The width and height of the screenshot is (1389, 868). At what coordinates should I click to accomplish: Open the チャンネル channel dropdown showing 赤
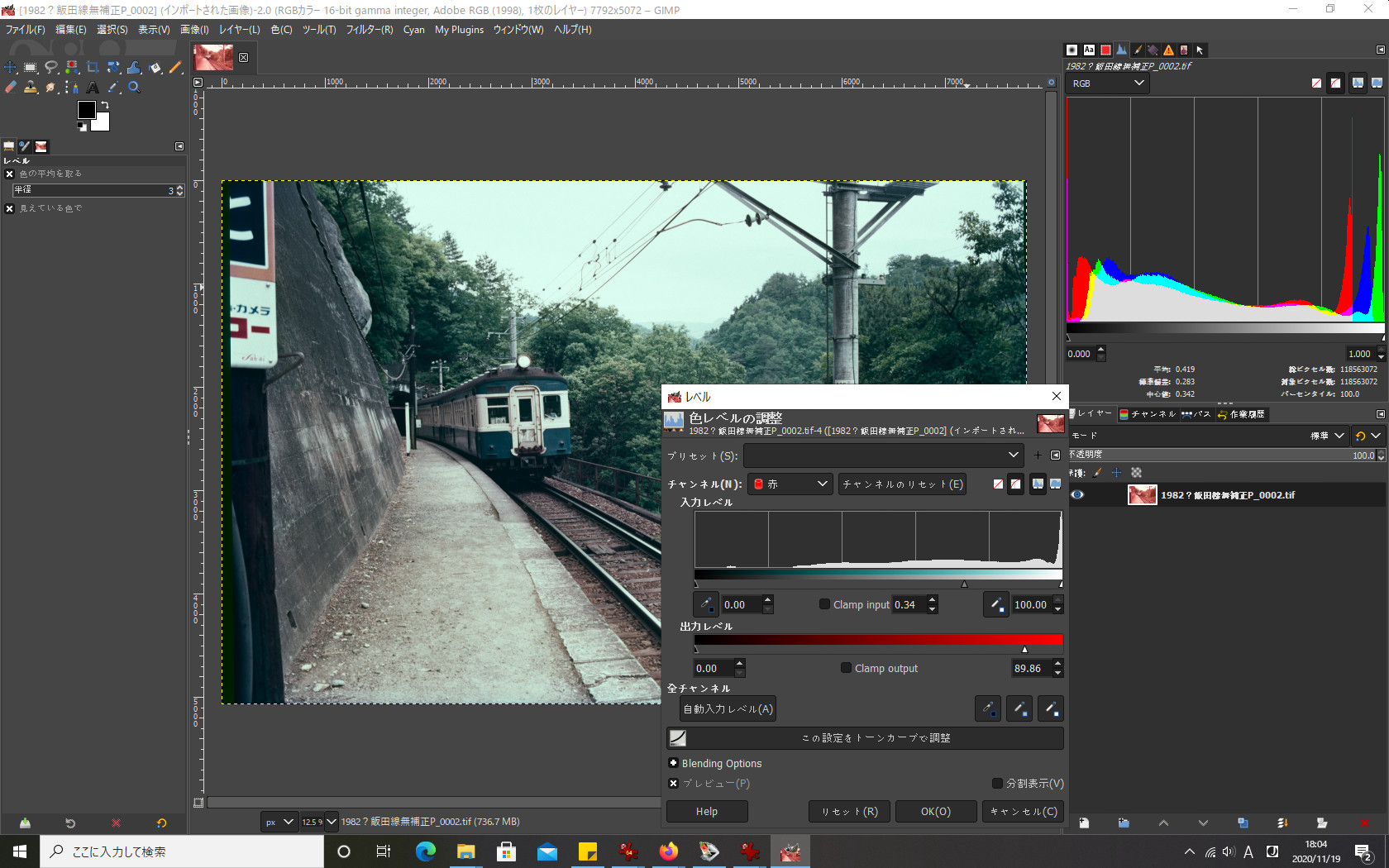[x=790, y=484]
